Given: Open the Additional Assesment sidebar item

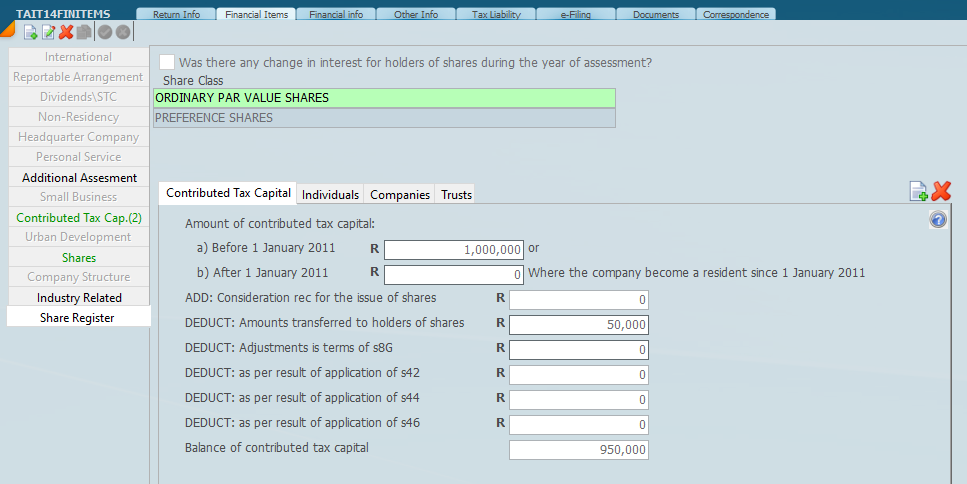Looking at the screenshot, I should (79, 177).
